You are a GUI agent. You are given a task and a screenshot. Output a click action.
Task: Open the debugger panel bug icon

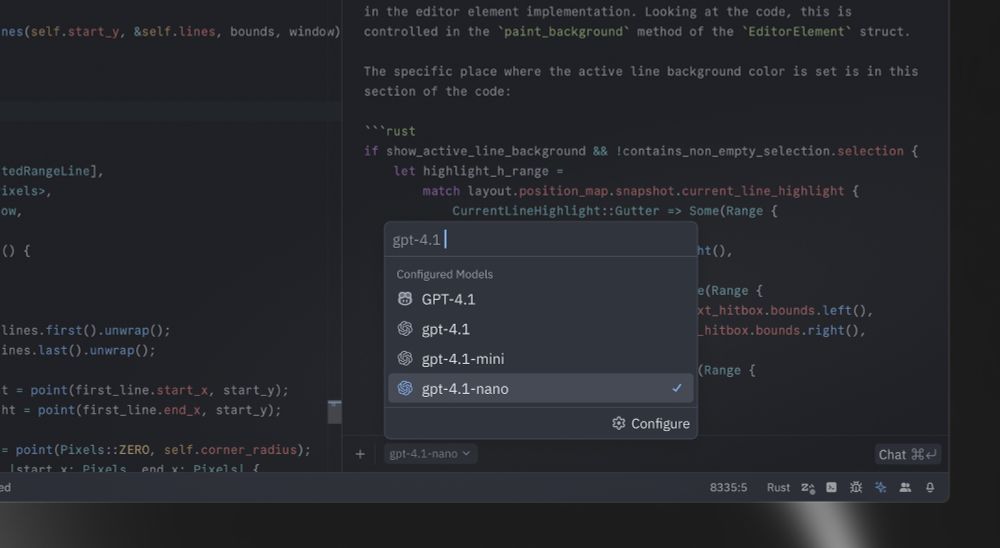point(856,487)
